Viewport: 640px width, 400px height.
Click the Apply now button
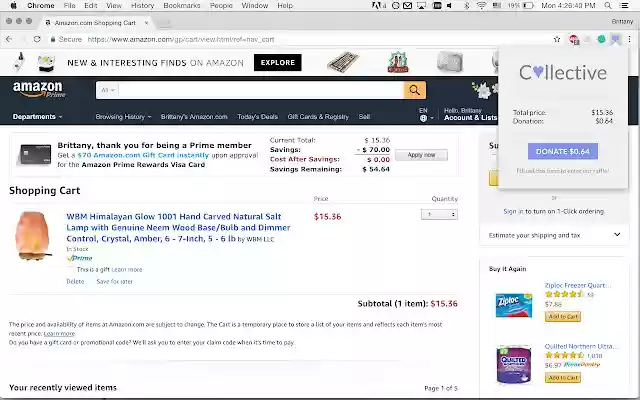click(421, 155)
